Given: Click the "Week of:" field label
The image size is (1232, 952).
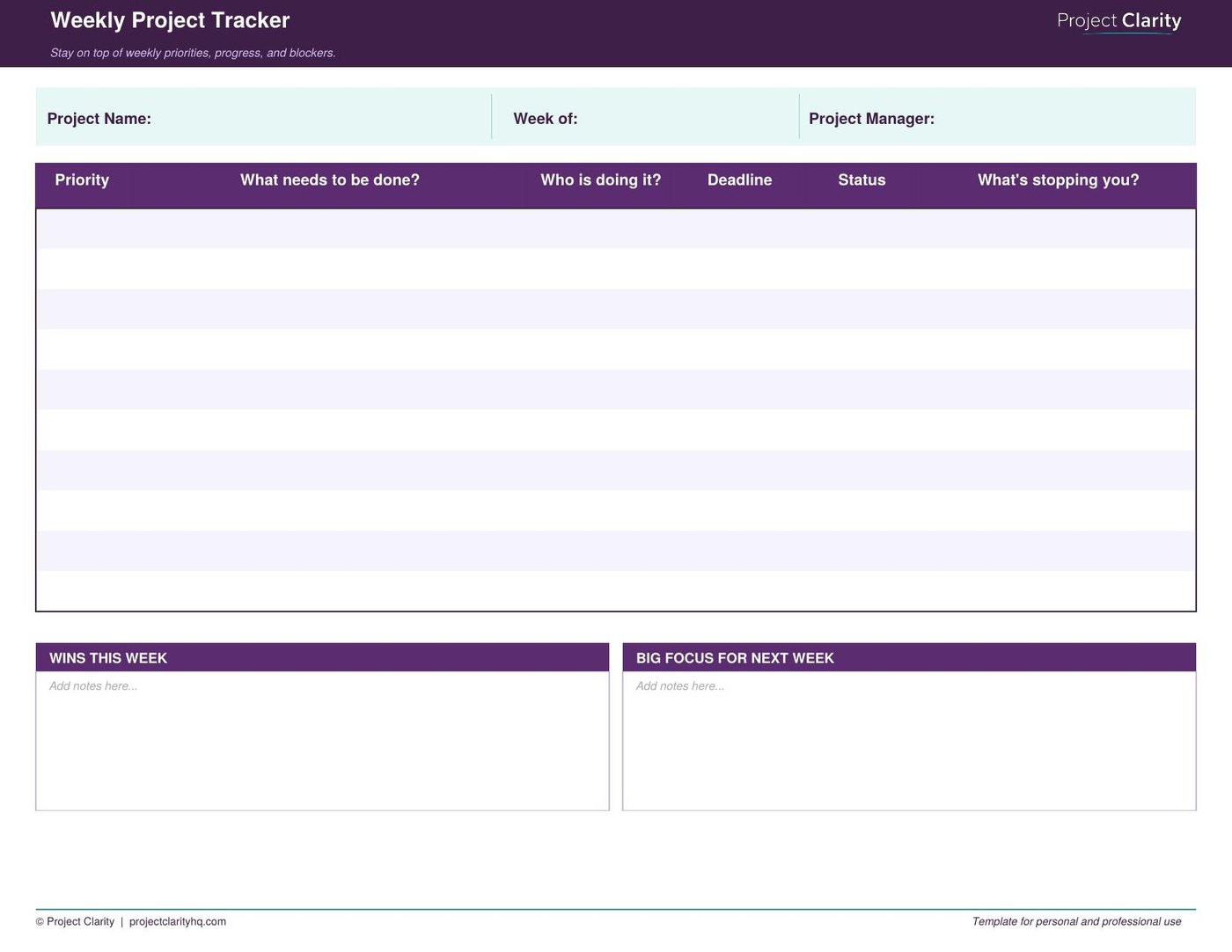Looking at the screenshot, I should click(x=546, y=119).
